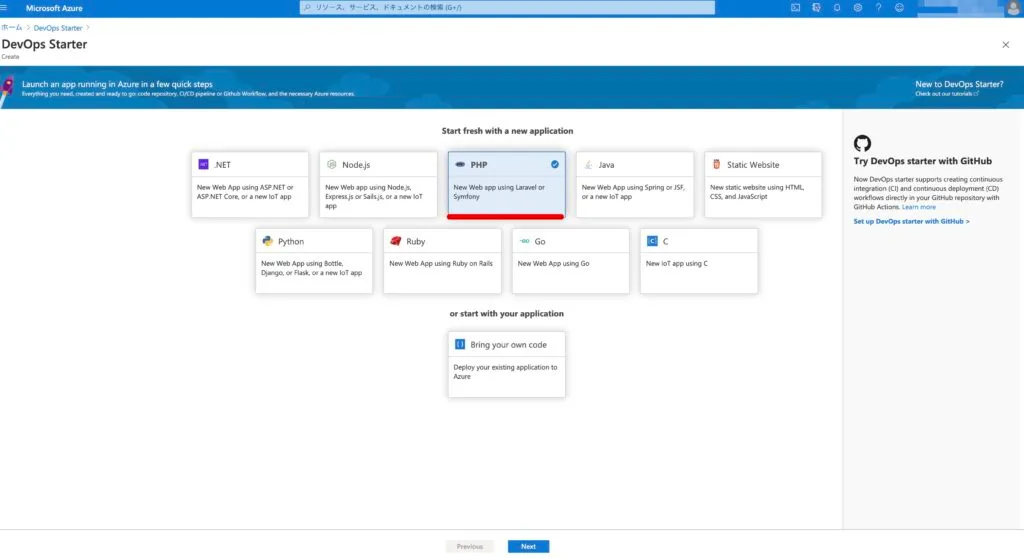1024x558 pixels.
Task: Click 'Start fresh with a new application' heading
Action: tap(507, 131)
